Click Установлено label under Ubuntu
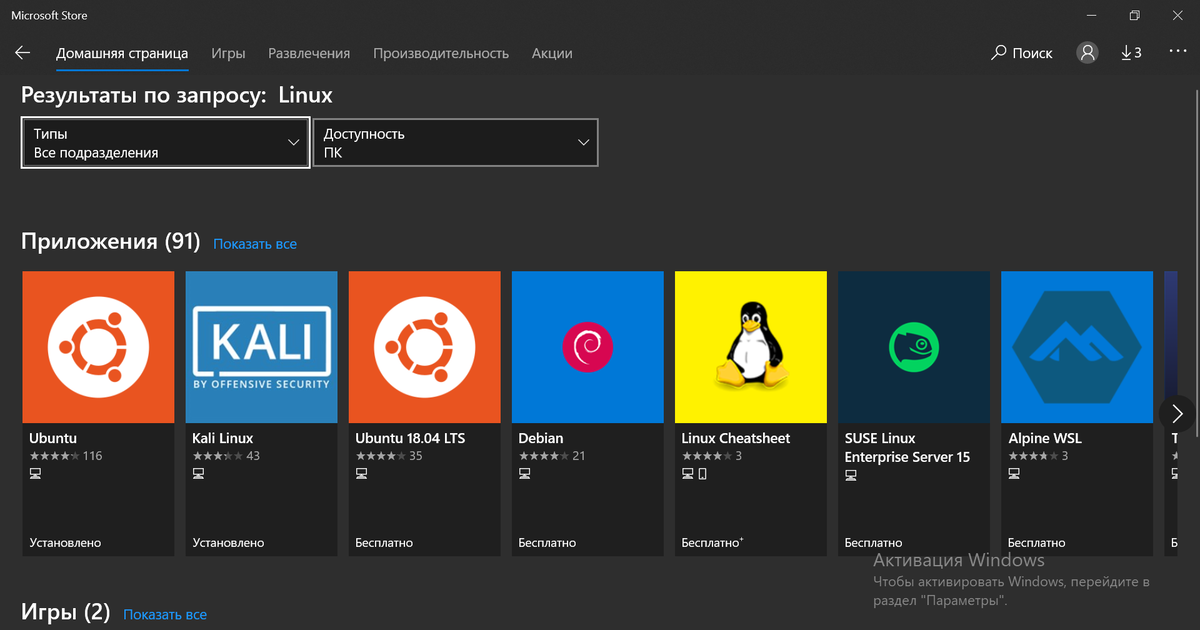Screen dimensions: 1200x630 coord(65,543)
